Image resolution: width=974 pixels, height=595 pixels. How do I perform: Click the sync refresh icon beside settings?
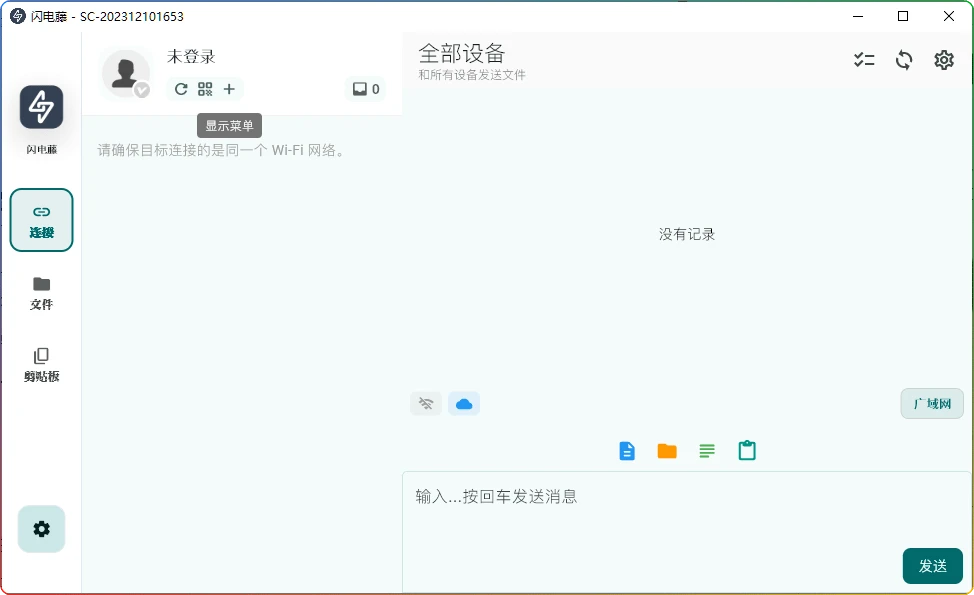[x=904, y=60]
